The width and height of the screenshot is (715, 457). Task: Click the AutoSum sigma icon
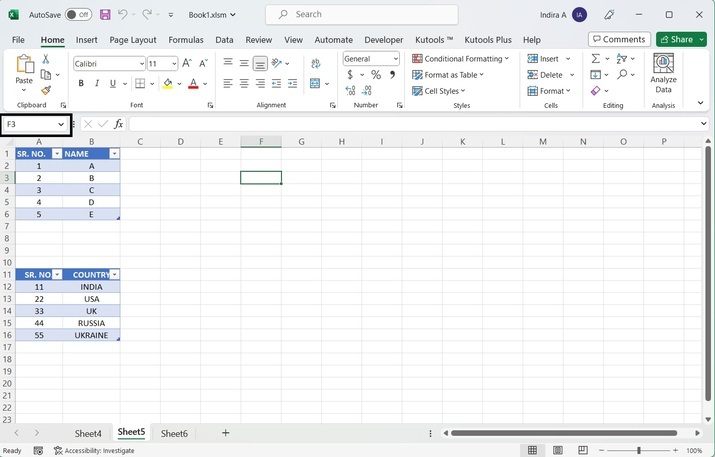click(596, 59)
